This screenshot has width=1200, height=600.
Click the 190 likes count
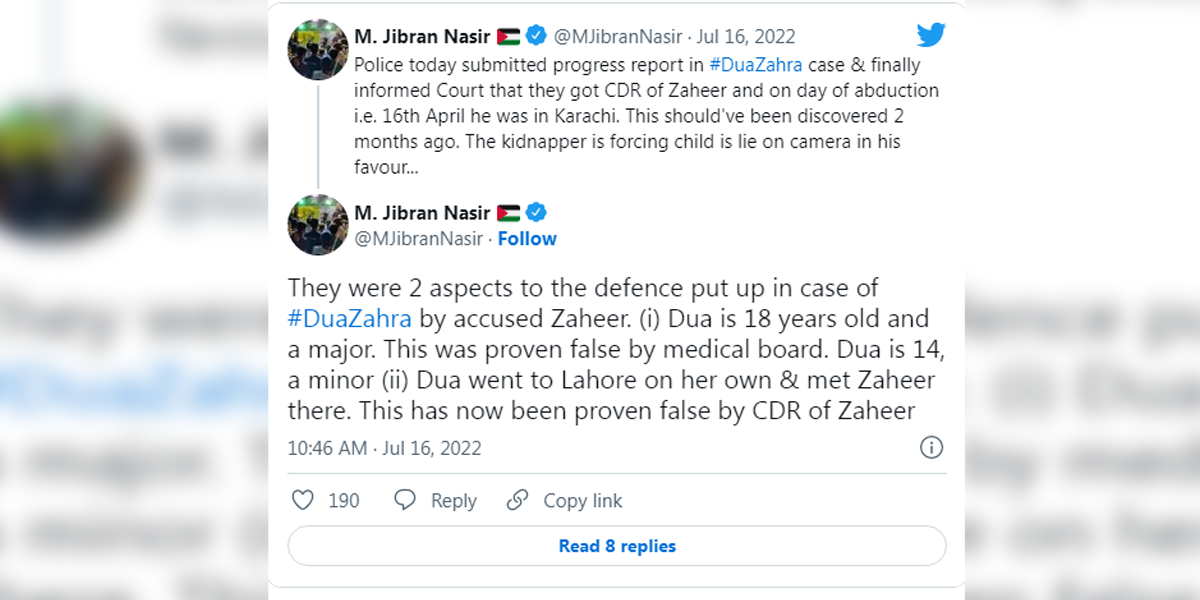click(344, 501)
